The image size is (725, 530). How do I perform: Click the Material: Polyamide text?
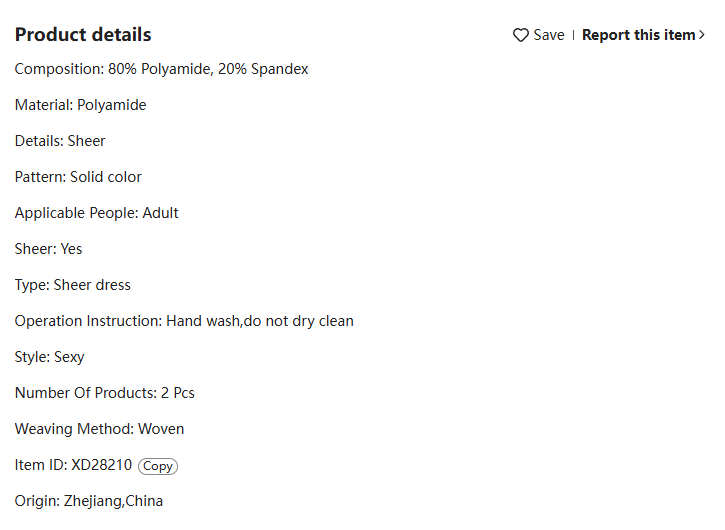click(x=80, y=105)
